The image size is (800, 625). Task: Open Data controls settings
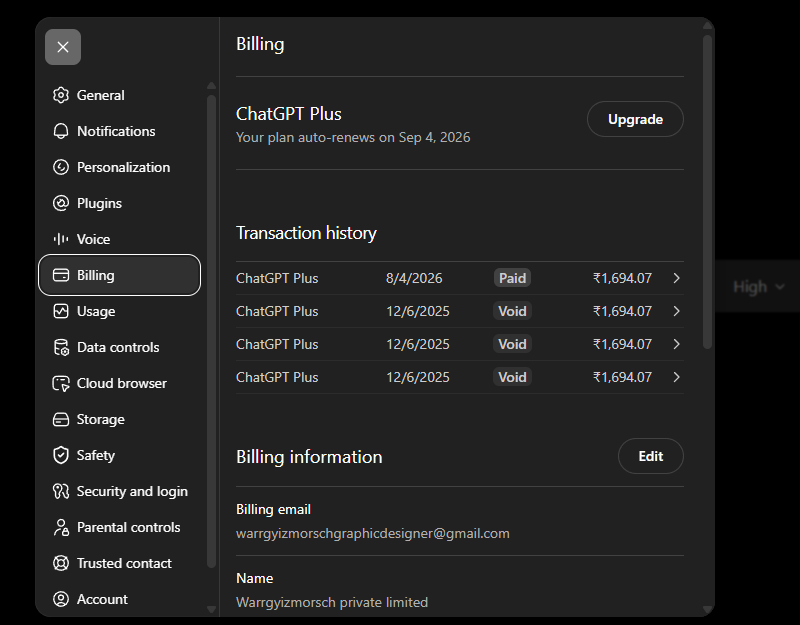point(119,347)
